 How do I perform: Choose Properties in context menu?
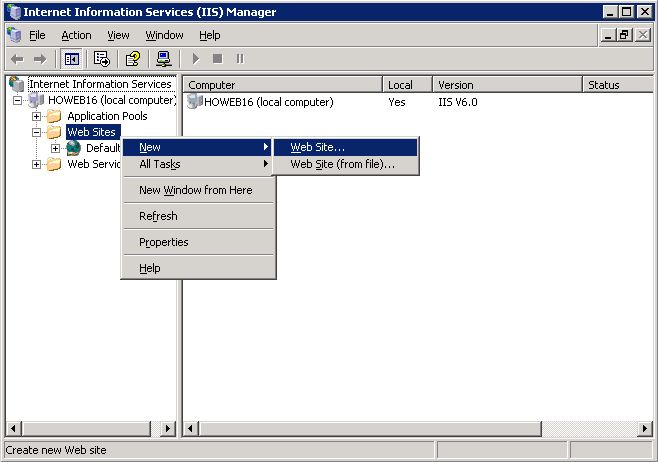pyautogui.click(x=198, y=242)
